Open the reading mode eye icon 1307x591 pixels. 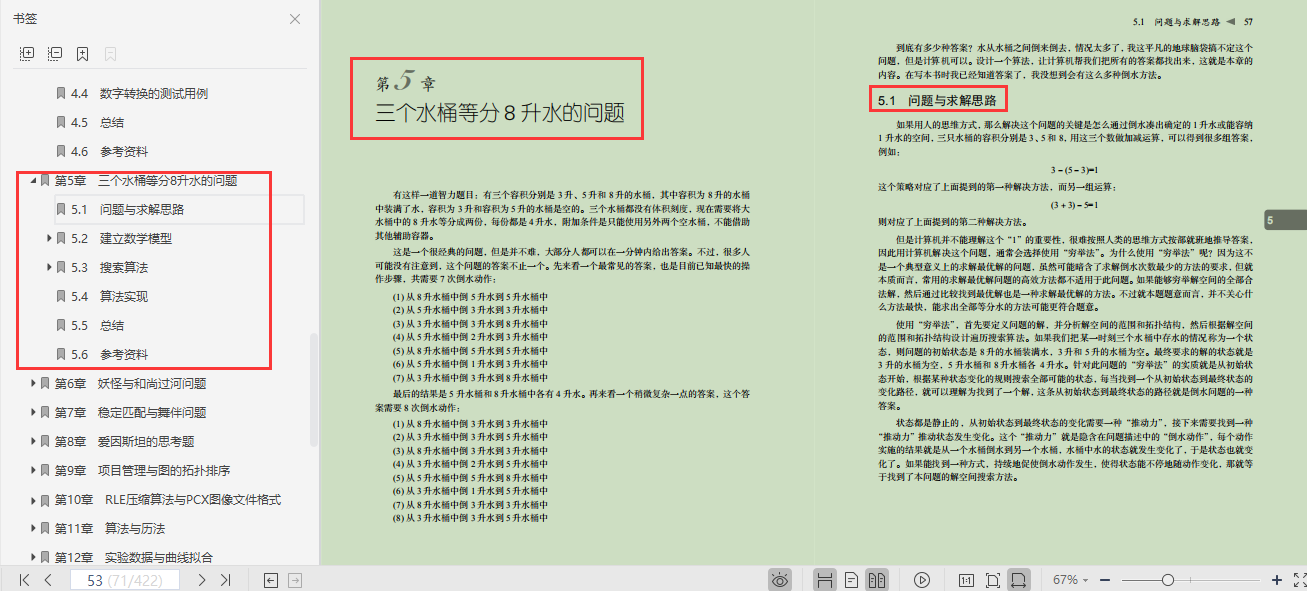(779, 580)
